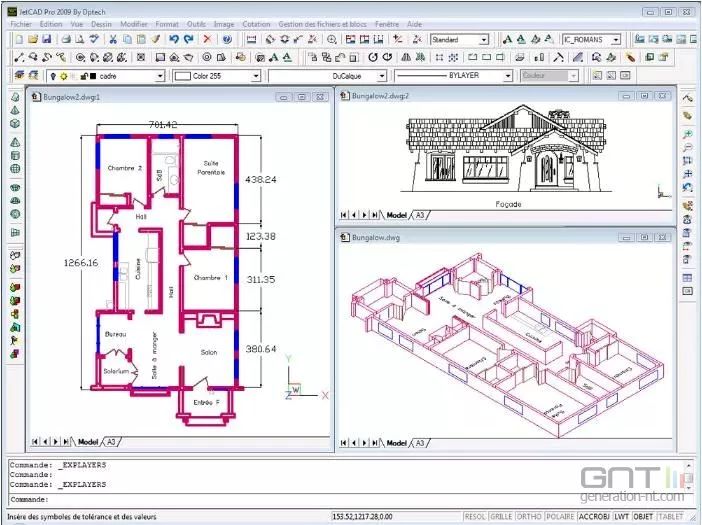The height and width of the screenshot is (525, 702).
Task: Toggle ORTHO mode in status bar
Action: (529, 517)
